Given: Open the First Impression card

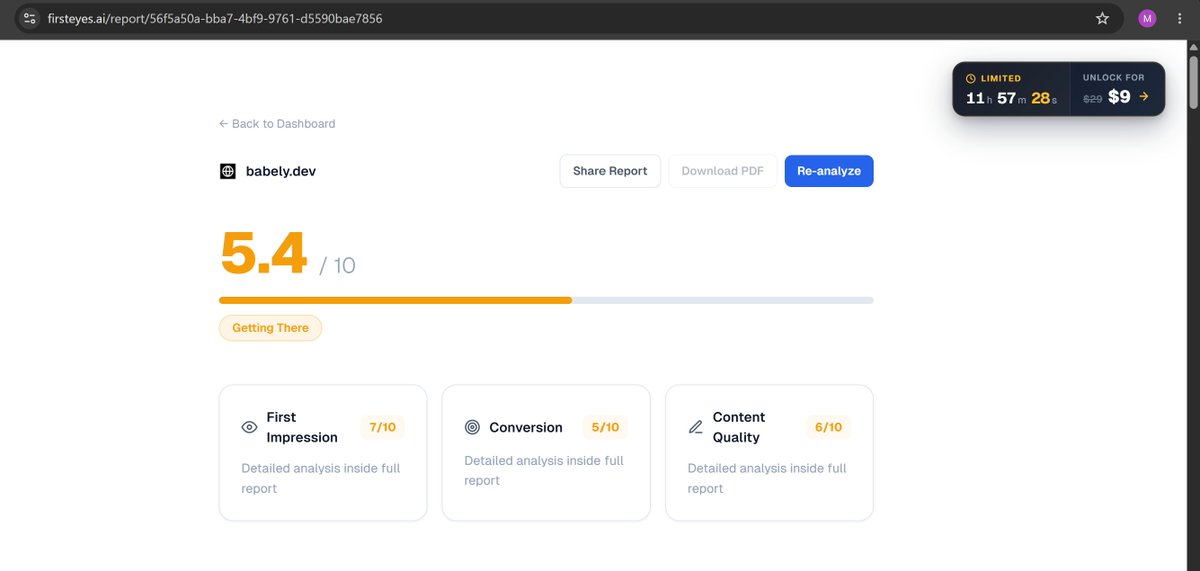Looking at the screenshot, I should pyautogui.click(x=323, y=453).
